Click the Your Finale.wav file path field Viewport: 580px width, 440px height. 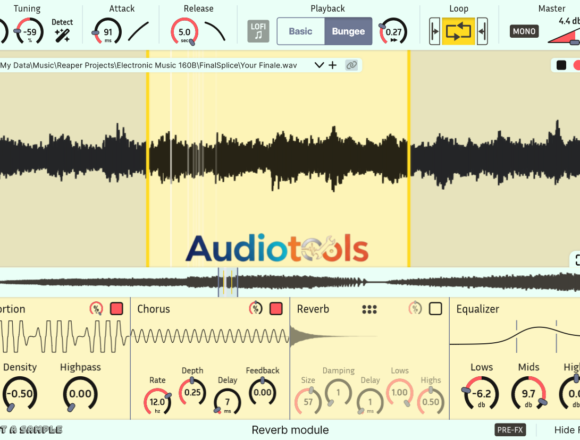[149, 65]
